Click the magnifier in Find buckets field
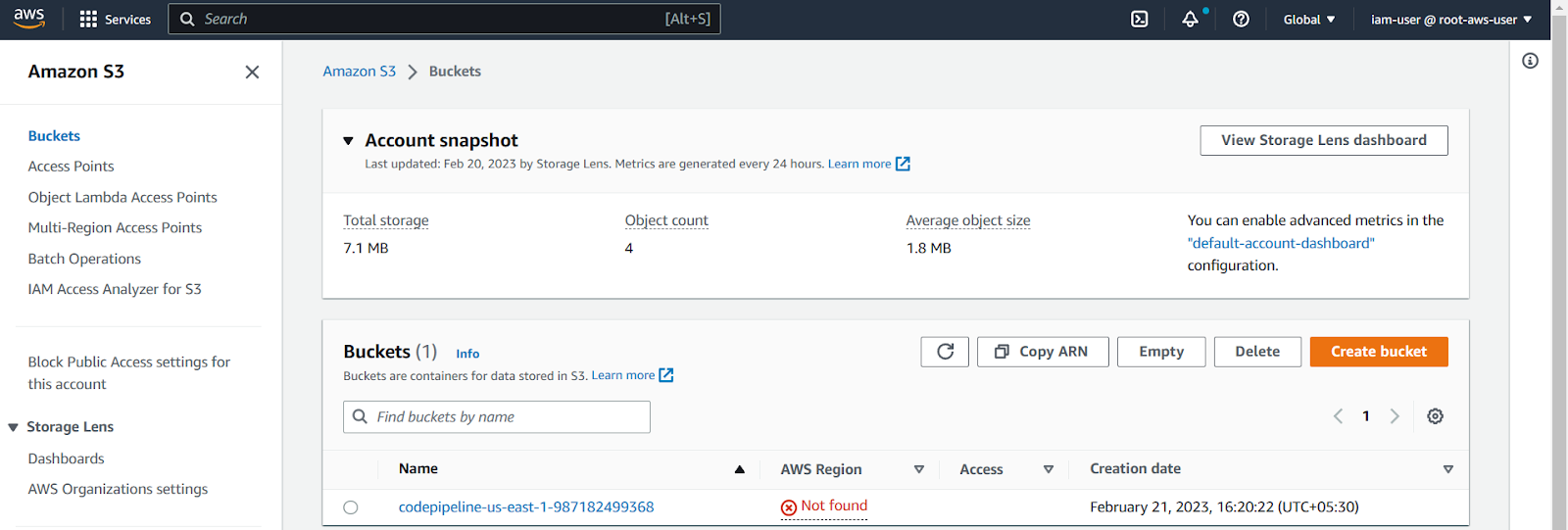Viewport: 1568px width, 530px height. pos(360,416)
